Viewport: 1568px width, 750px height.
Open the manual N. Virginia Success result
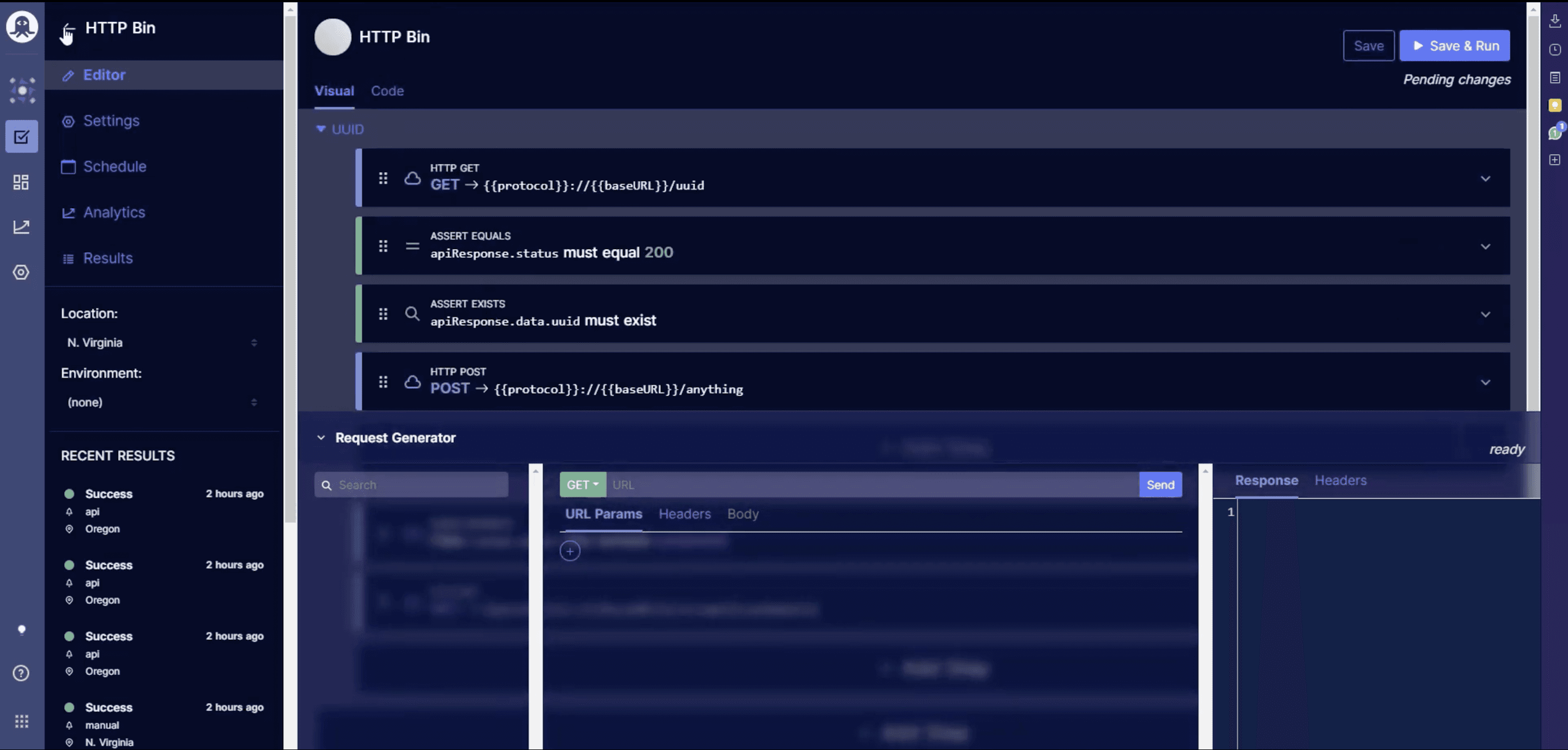pos(163,724)
